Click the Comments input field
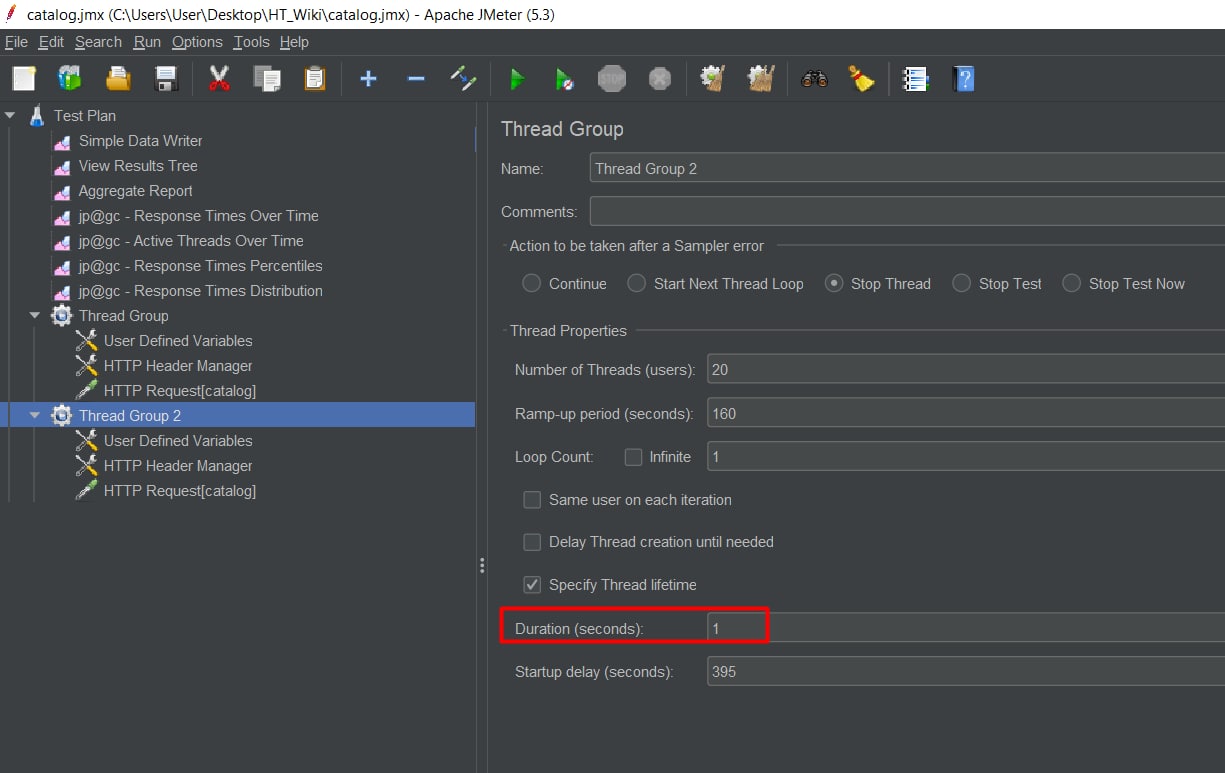Viewport: 1225px width, 773px height. pos(907,212)
